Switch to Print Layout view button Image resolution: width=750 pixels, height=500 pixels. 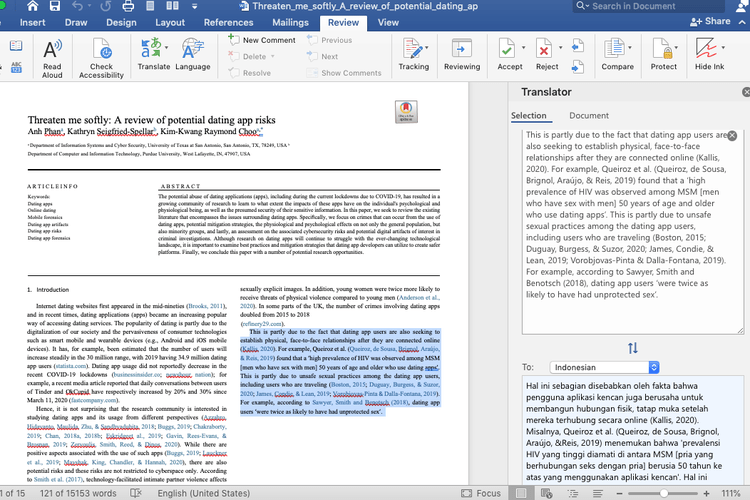click(x=521, y=493)
